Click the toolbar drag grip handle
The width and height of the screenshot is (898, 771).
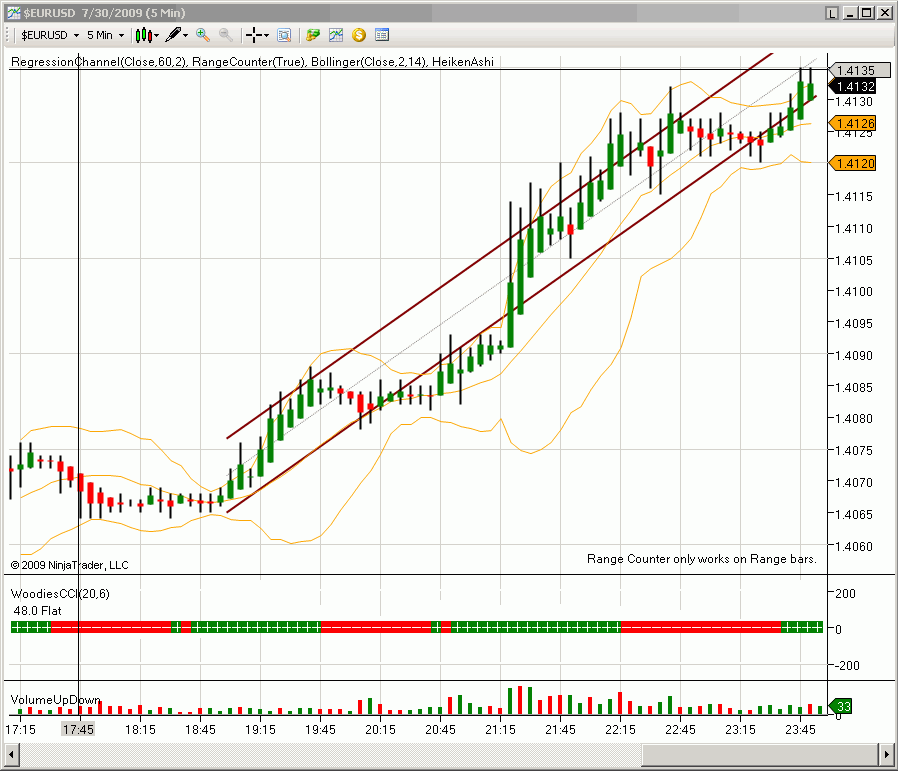point(9,36)
